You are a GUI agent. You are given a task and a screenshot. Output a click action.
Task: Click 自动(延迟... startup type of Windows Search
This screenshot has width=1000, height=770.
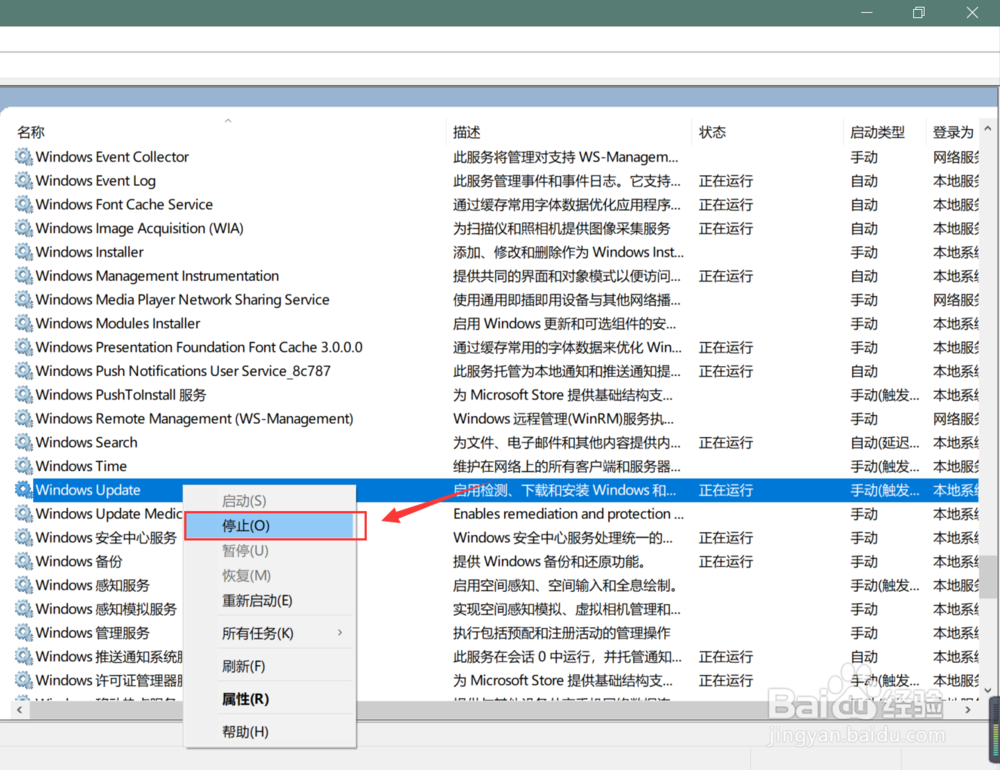coord(885,443)
